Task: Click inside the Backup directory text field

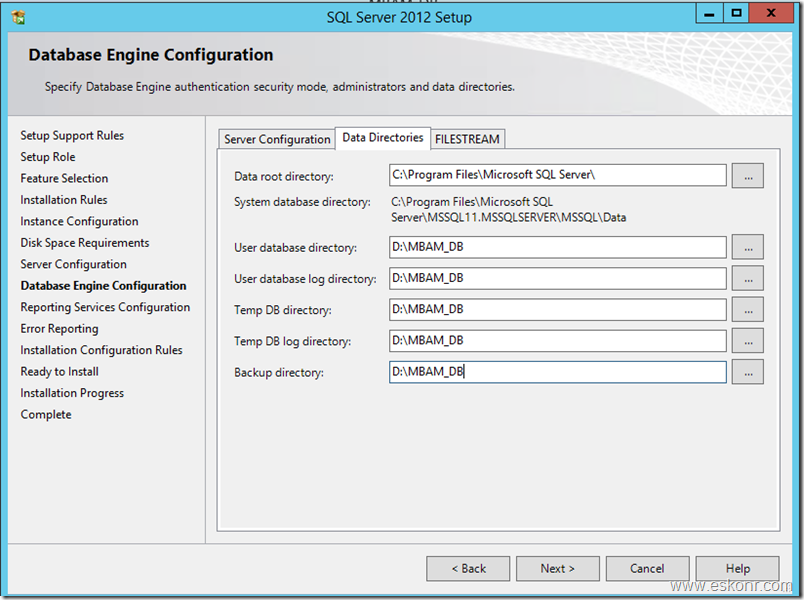Action: [x=550, y=372]
